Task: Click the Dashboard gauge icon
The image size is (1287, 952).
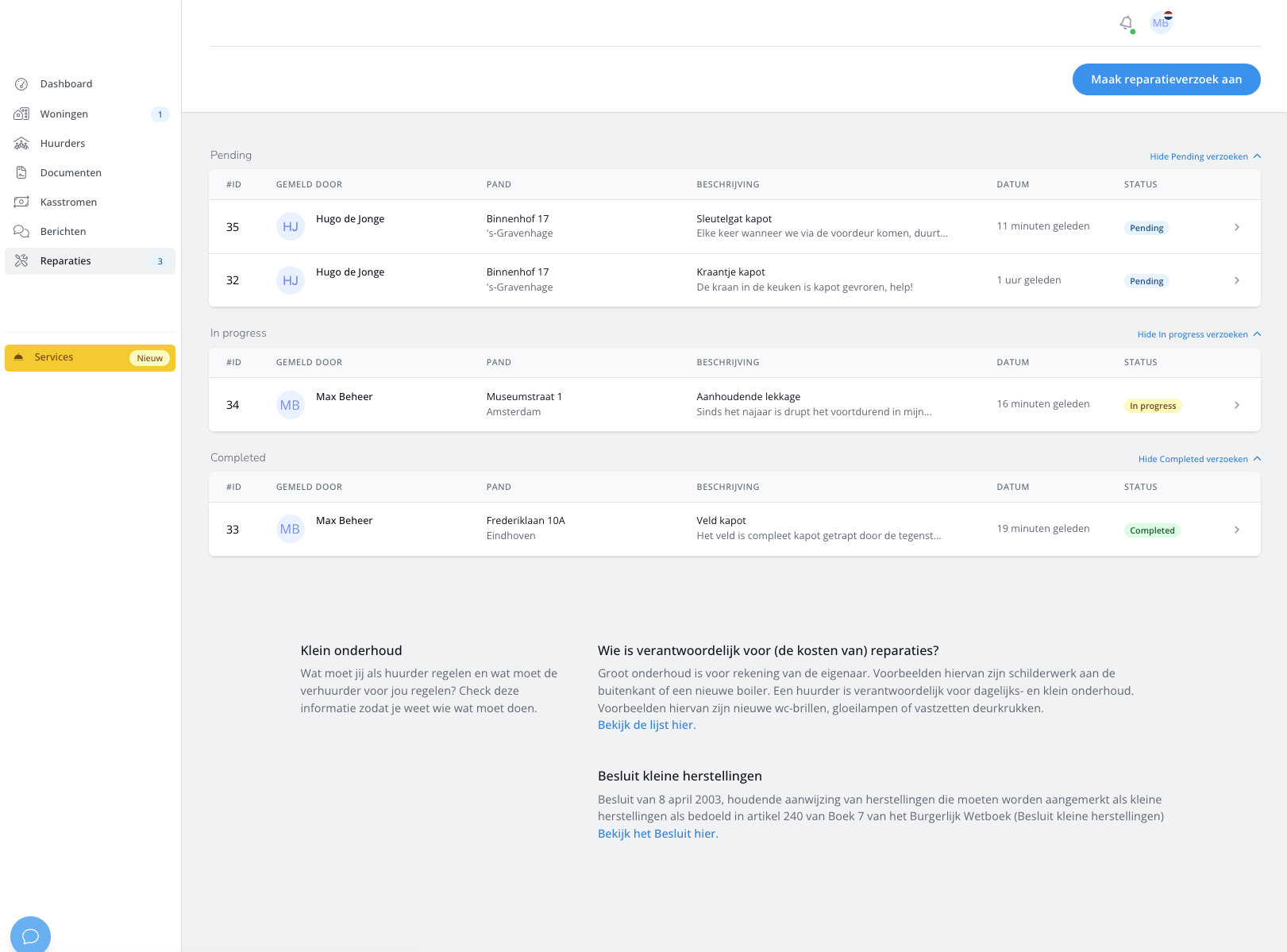Action: point(21,84)
